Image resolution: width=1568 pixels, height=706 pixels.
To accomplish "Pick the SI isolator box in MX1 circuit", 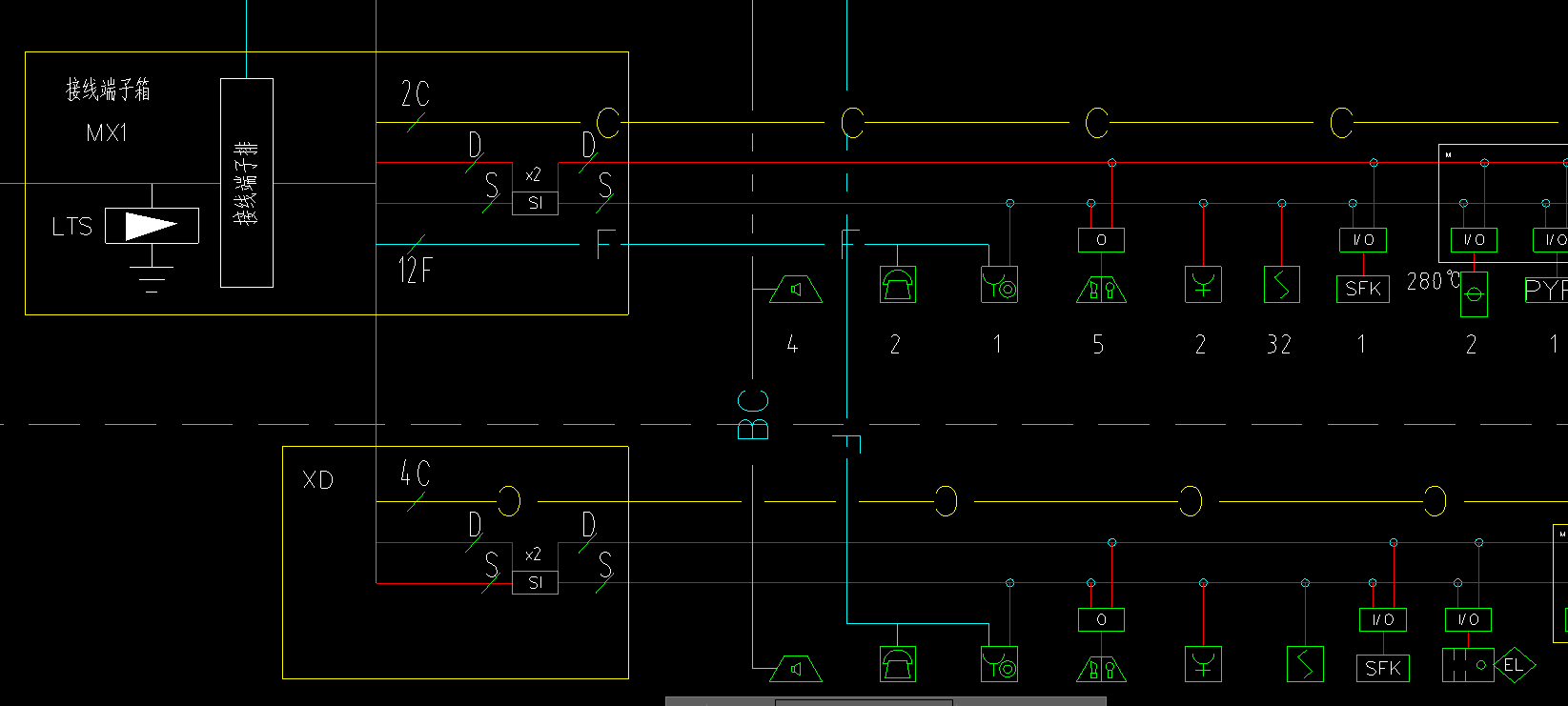I will point(535,203).
